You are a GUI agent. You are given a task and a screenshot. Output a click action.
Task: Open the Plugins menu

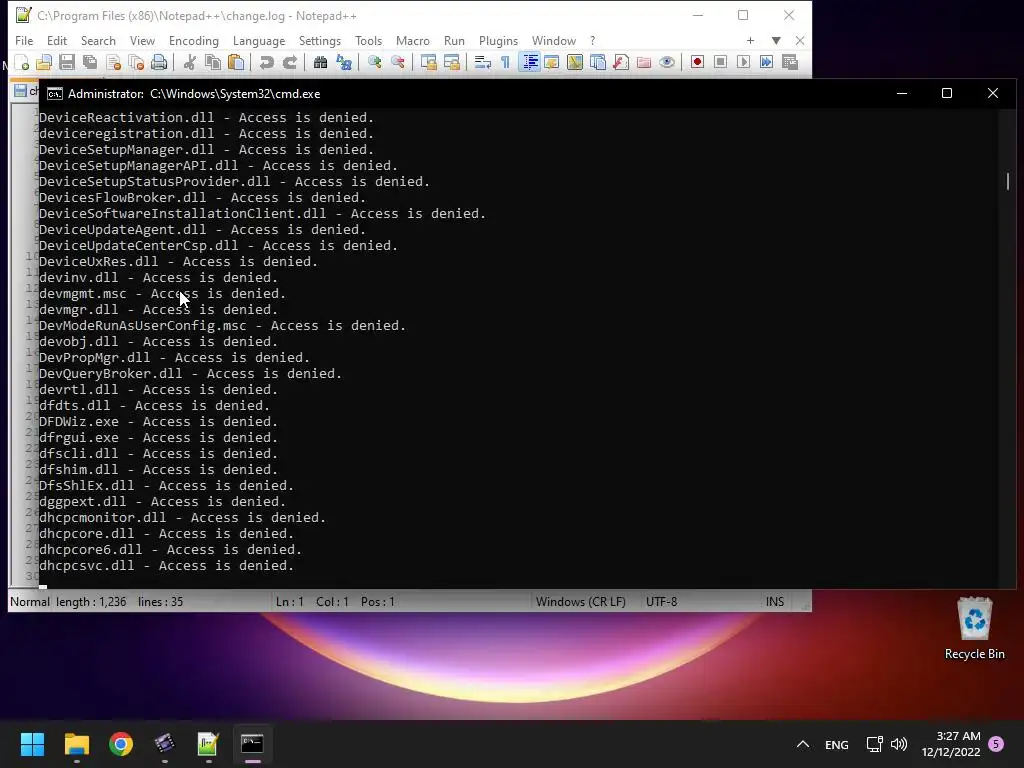[x=498, y=40]
